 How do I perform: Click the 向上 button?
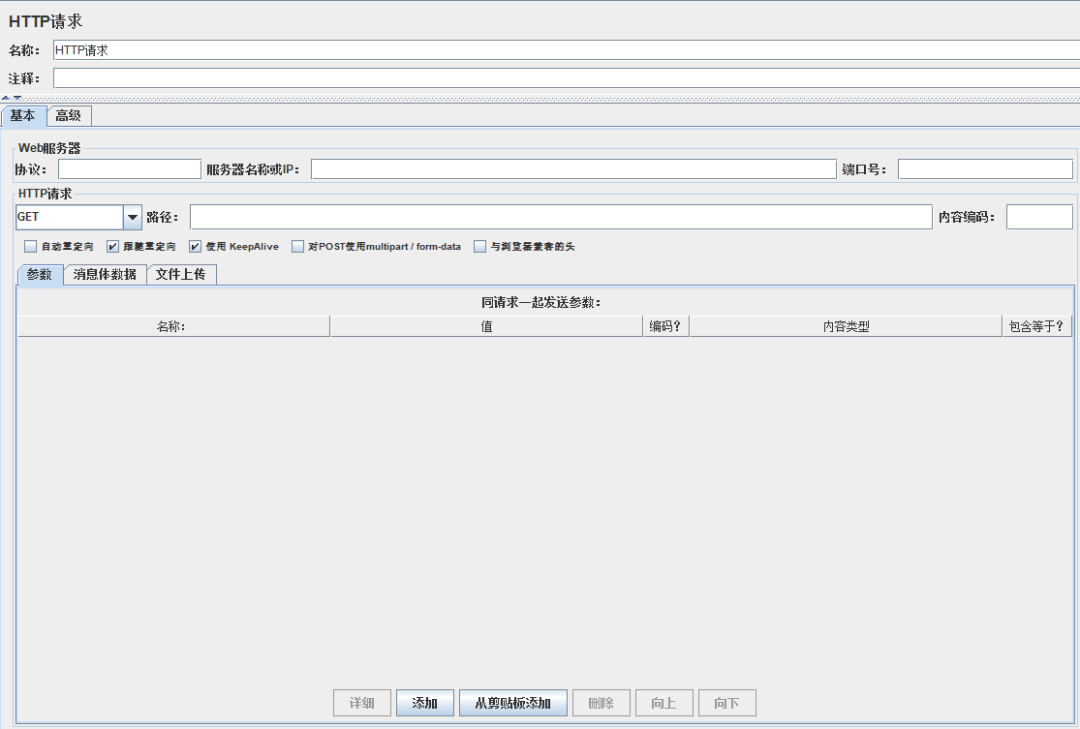664,702
